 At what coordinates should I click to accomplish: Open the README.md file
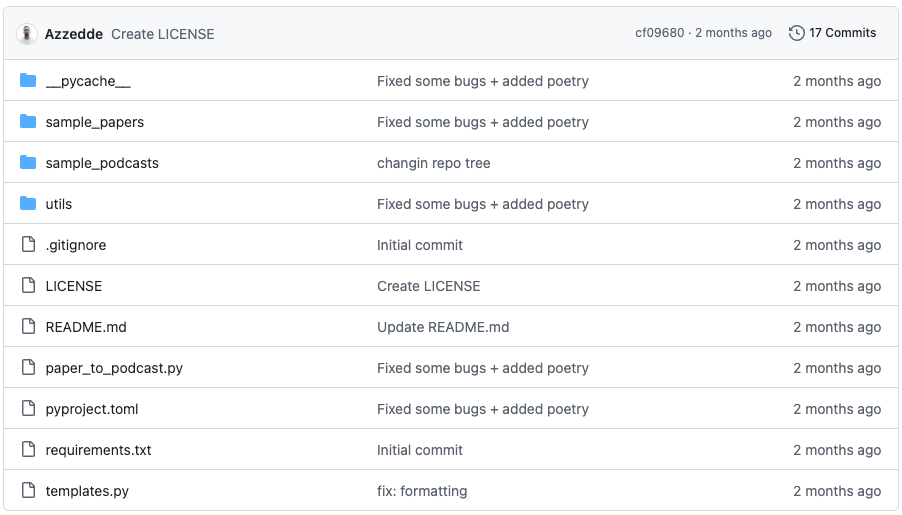(x=86, y=327)
